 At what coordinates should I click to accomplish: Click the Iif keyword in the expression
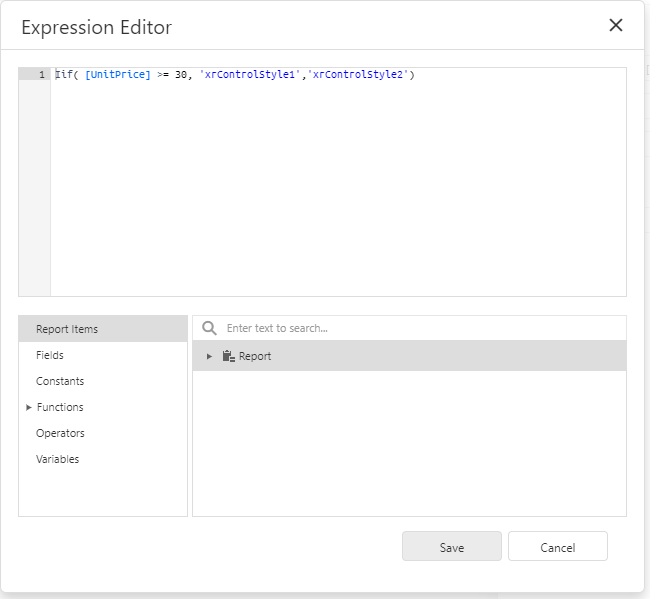point(65,75)
